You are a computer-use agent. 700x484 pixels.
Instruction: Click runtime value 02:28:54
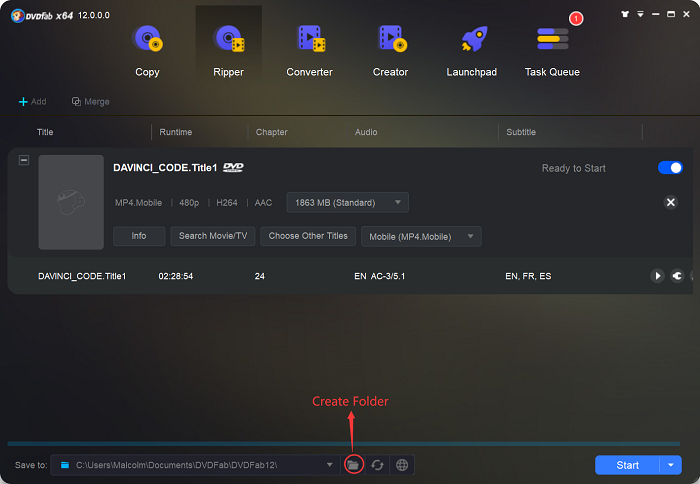(176, 276)
